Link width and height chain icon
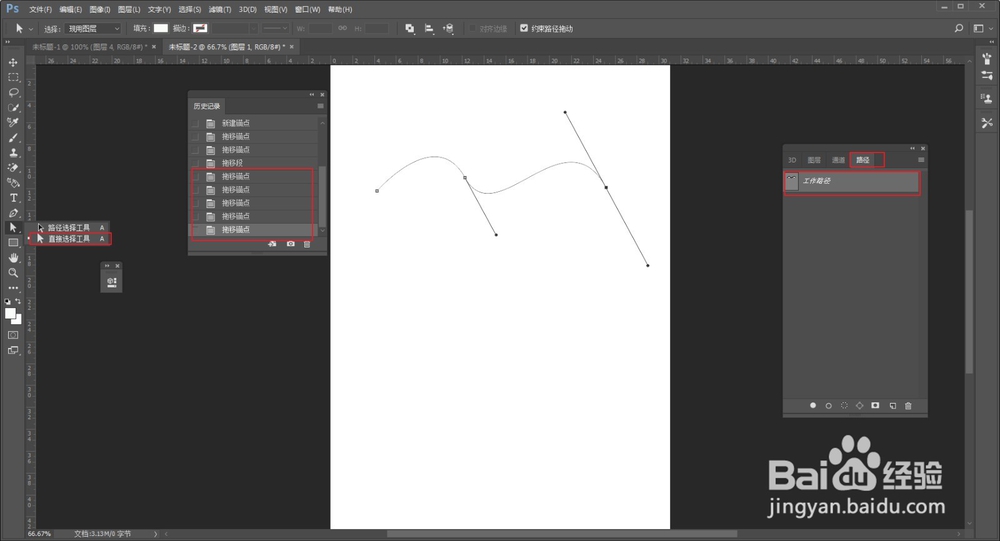This screenshot has height=541, width=1000. click(342, 28)
